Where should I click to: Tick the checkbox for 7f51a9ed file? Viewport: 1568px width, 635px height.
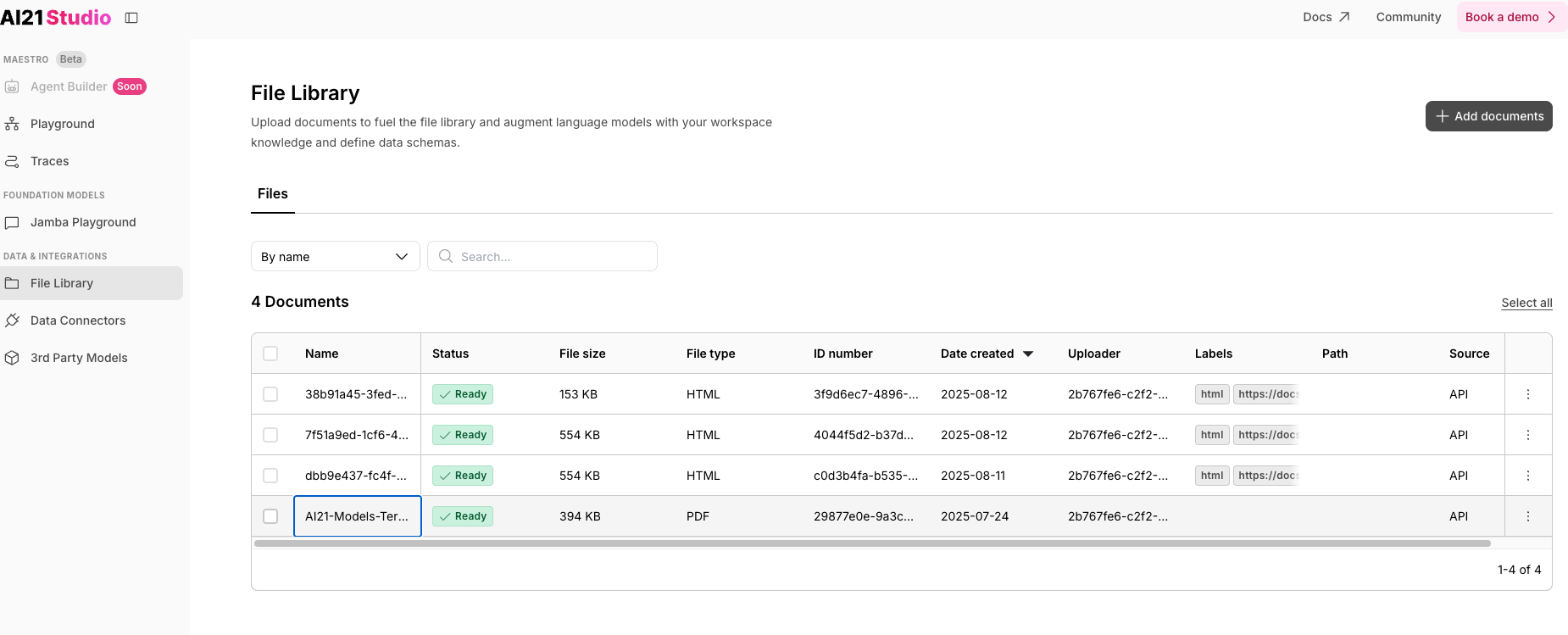(270, 435)
